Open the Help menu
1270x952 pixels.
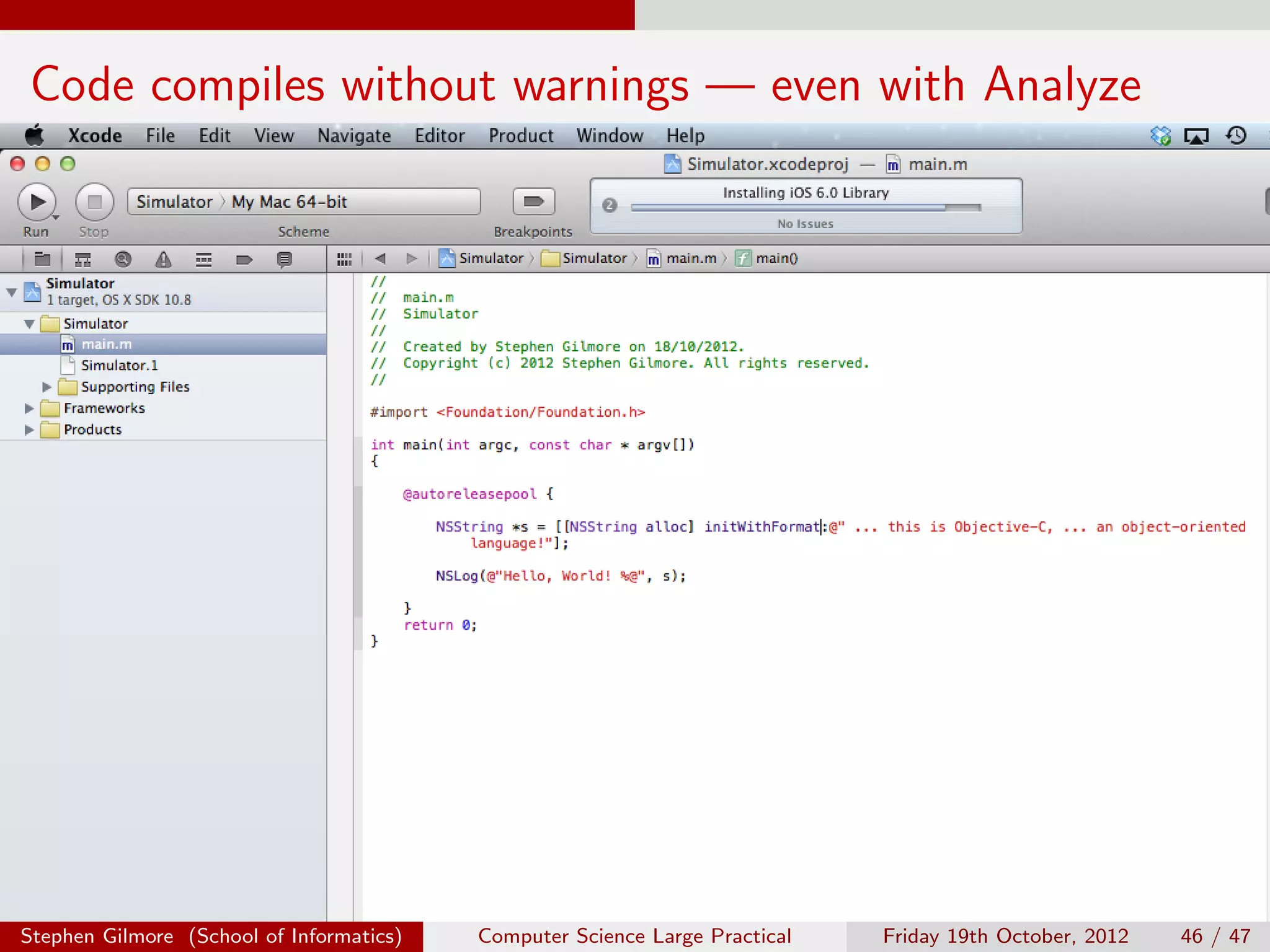coord(685,136)
